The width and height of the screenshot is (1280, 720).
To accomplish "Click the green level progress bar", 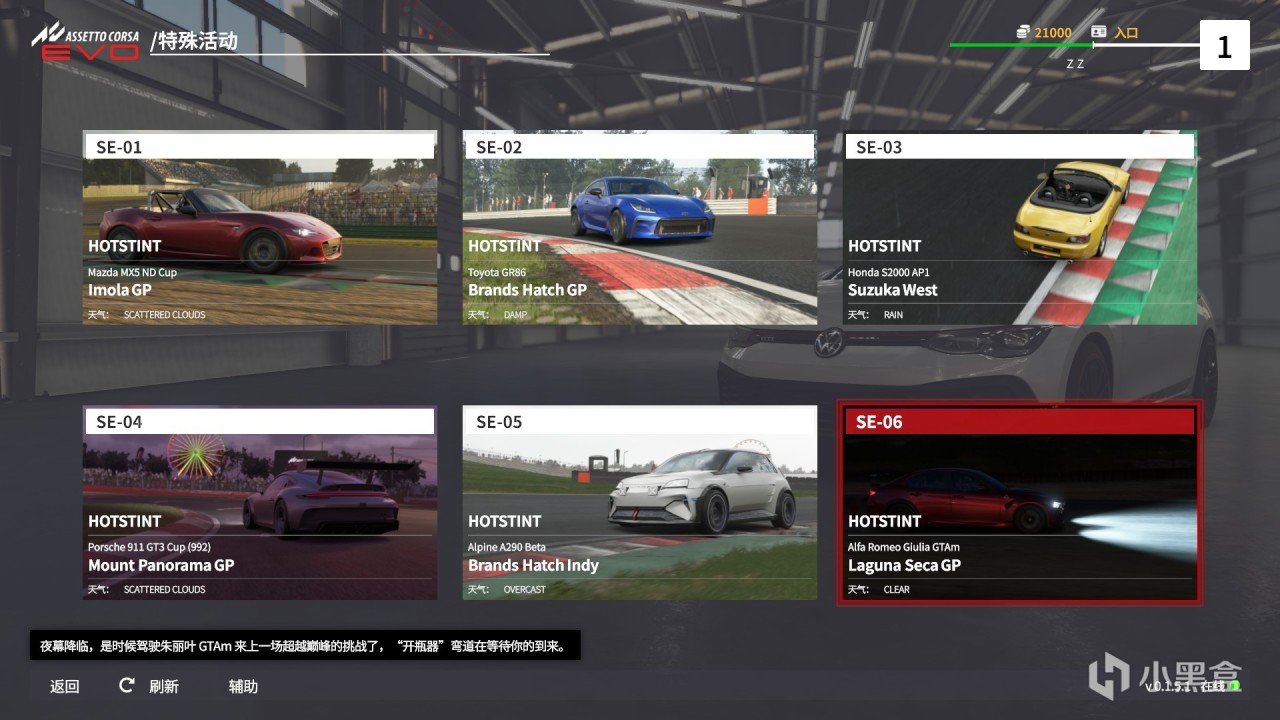I will (x=1020, y=45).
